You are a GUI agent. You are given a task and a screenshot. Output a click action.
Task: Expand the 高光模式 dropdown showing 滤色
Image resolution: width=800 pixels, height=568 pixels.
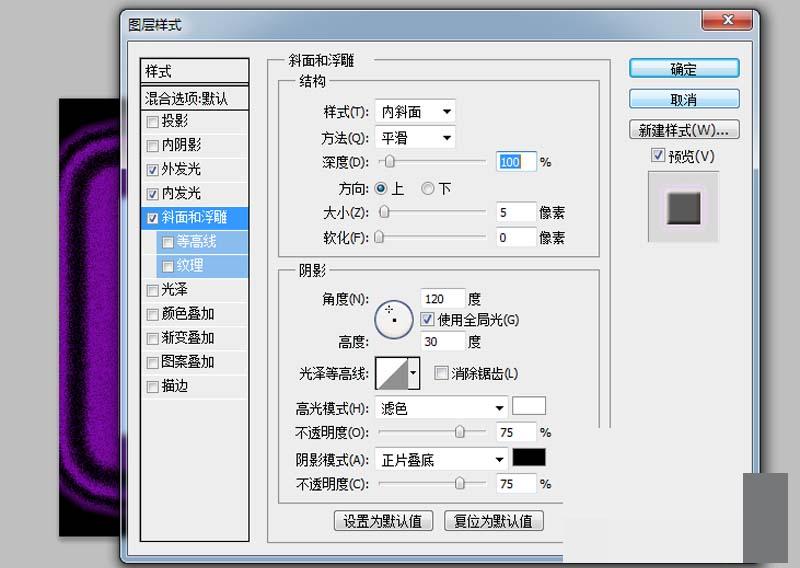tap(441, 408)
